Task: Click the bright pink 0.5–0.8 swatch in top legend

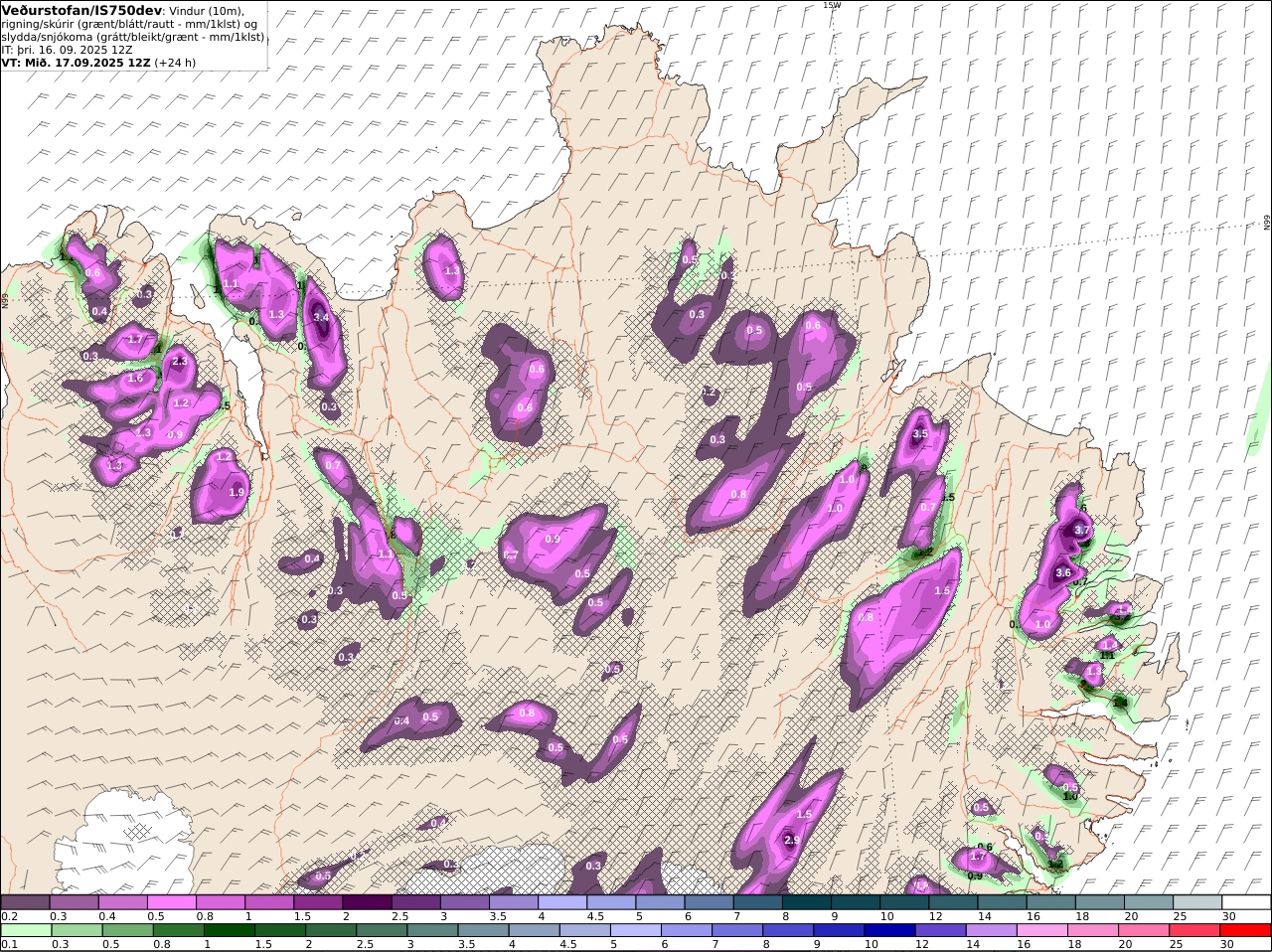Action: [171, 902]
